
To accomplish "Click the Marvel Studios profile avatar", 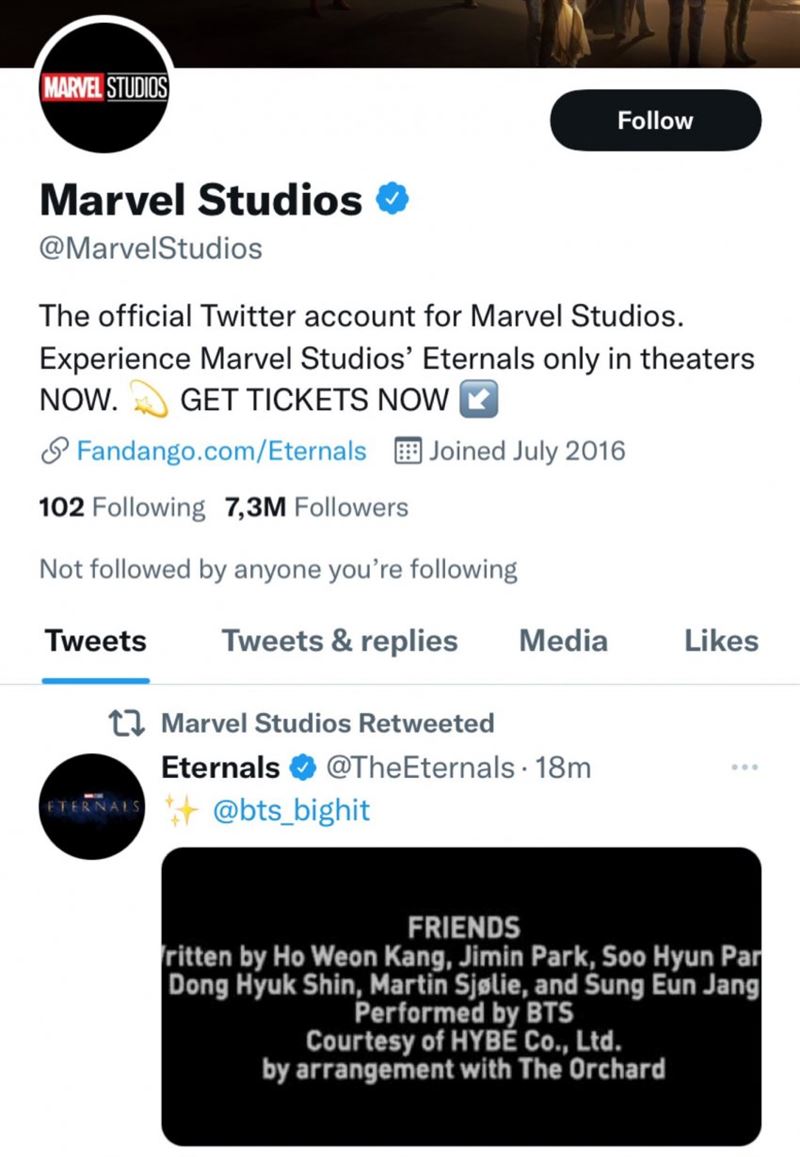I will click(104, 87).
